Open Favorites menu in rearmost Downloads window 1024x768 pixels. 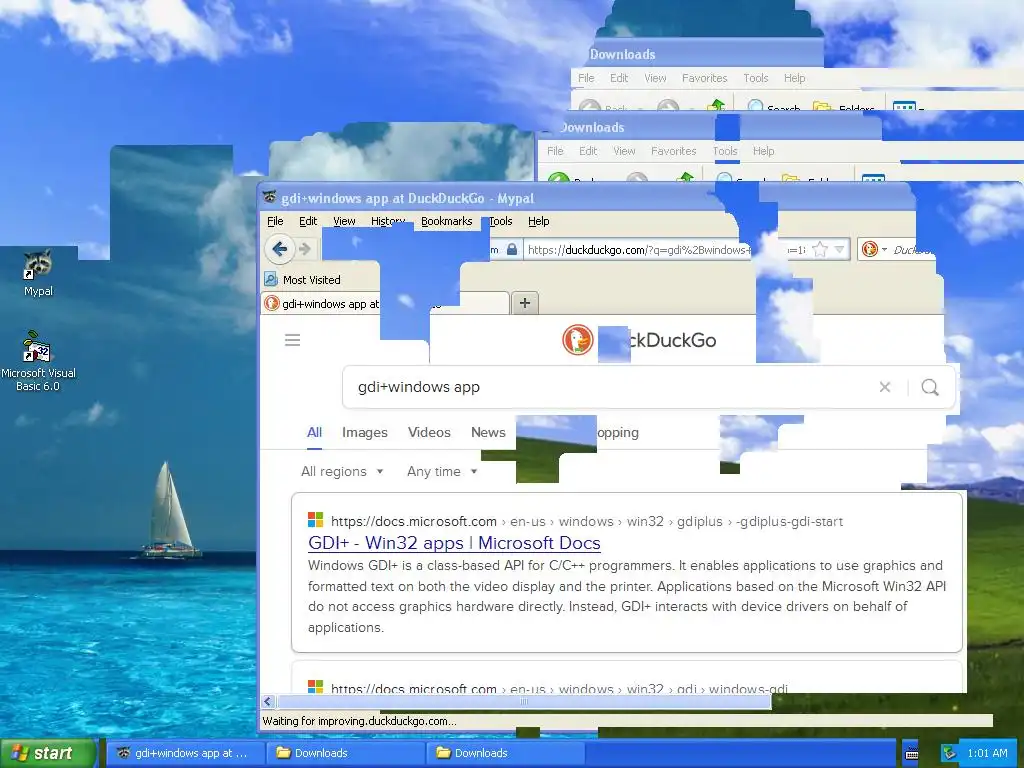[x=704, y=78]
